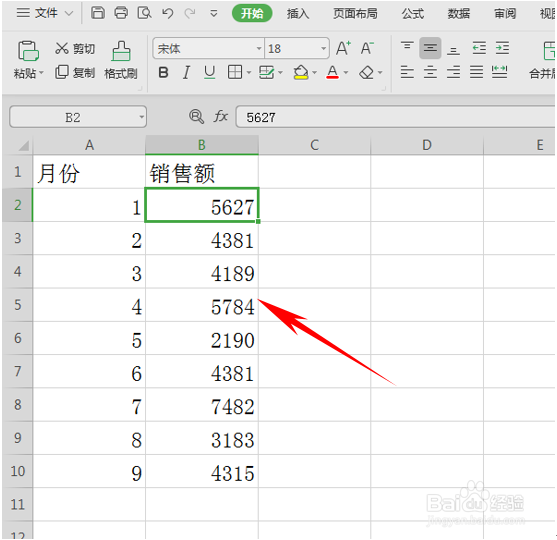Select column A header
The image size is (557, 540).
coord(89,145)
